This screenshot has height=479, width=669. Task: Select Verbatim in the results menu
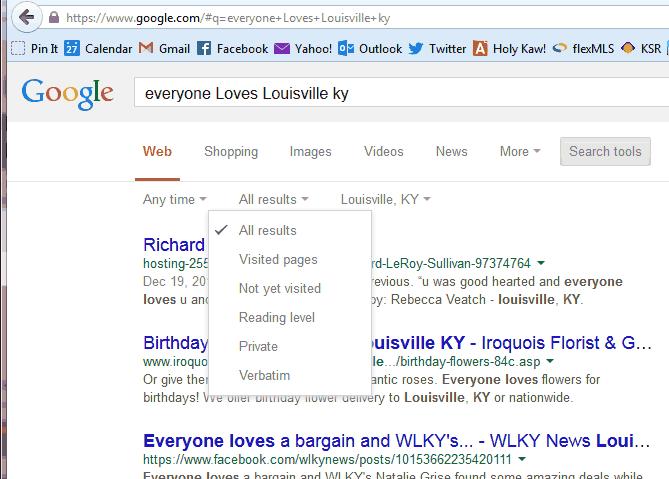264,375
